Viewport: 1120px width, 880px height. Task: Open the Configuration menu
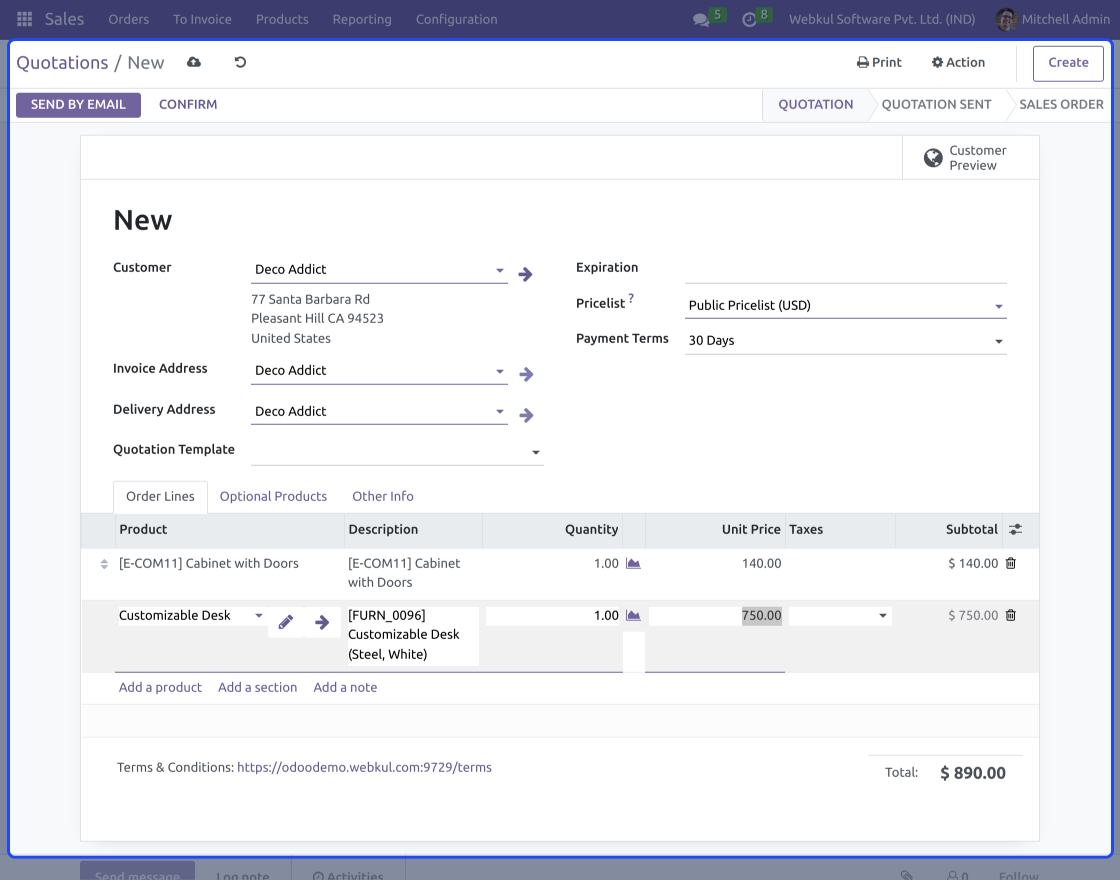click(456, 19)
